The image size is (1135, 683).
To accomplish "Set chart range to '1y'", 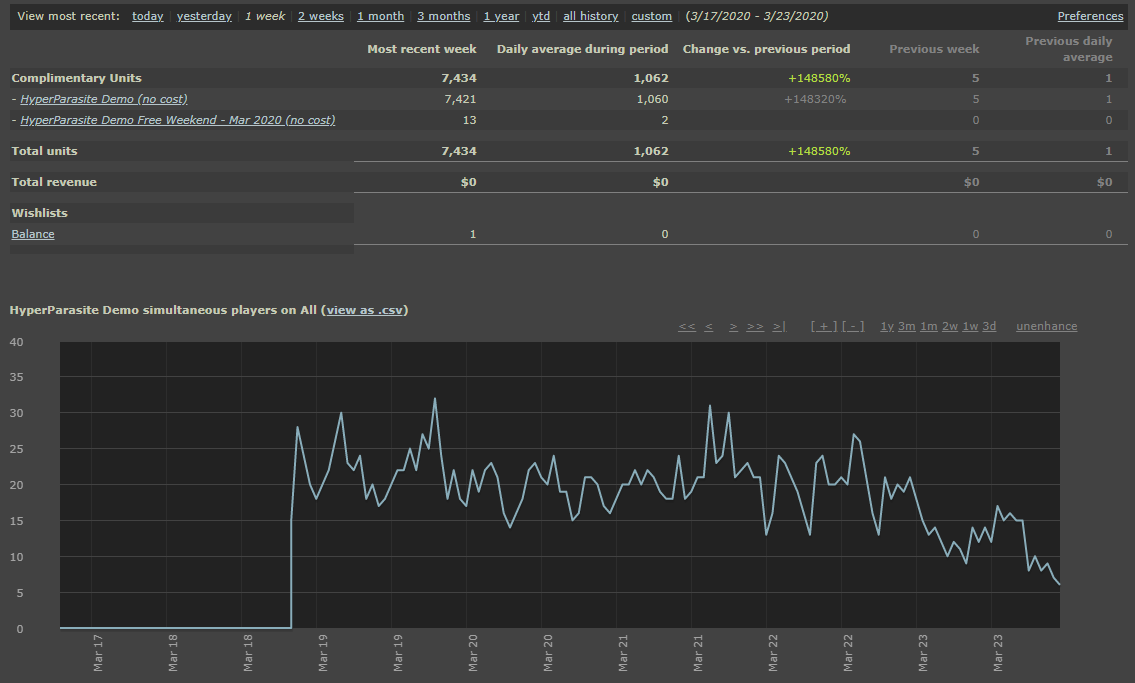I will [x=887, y=326].
